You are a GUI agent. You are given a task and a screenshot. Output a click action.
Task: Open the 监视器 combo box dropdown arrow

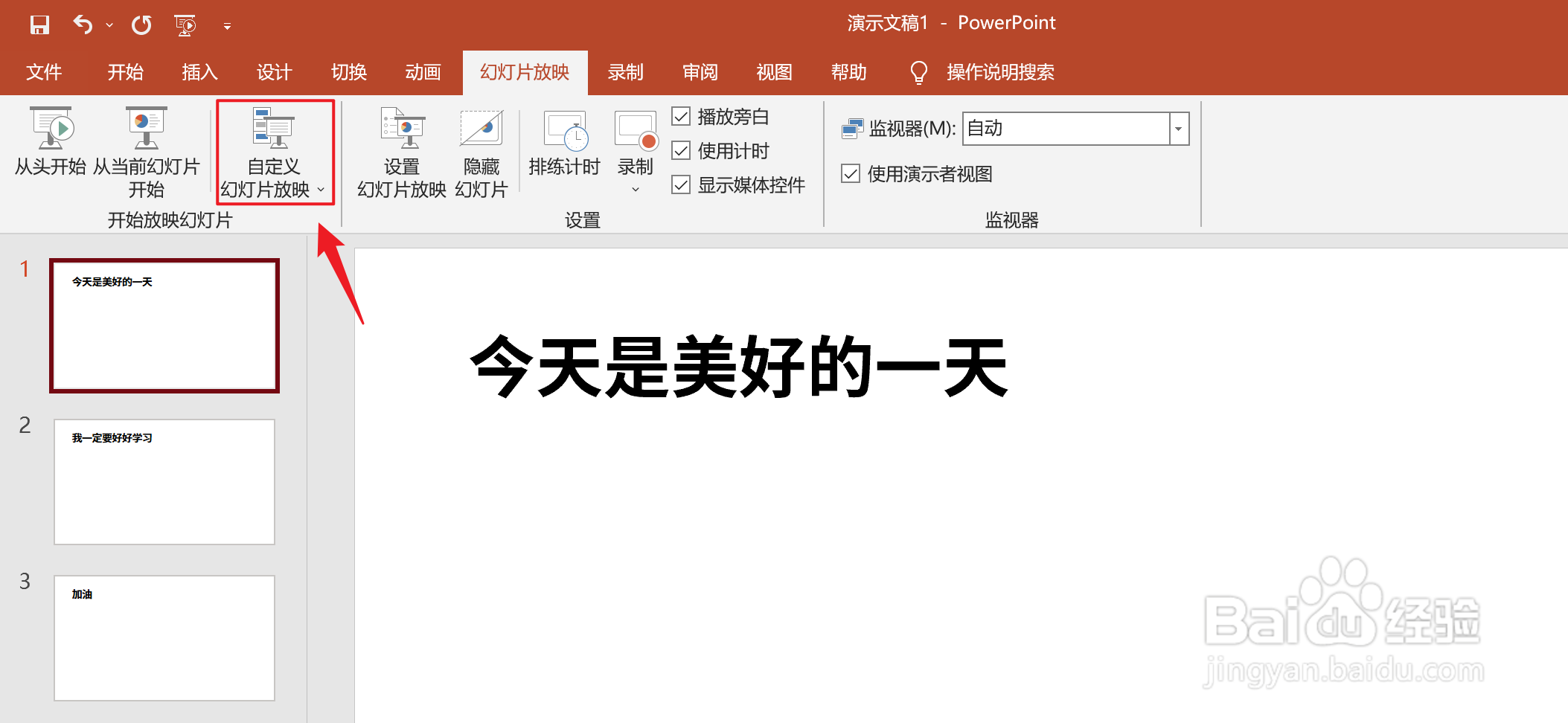click(1179, 129)
